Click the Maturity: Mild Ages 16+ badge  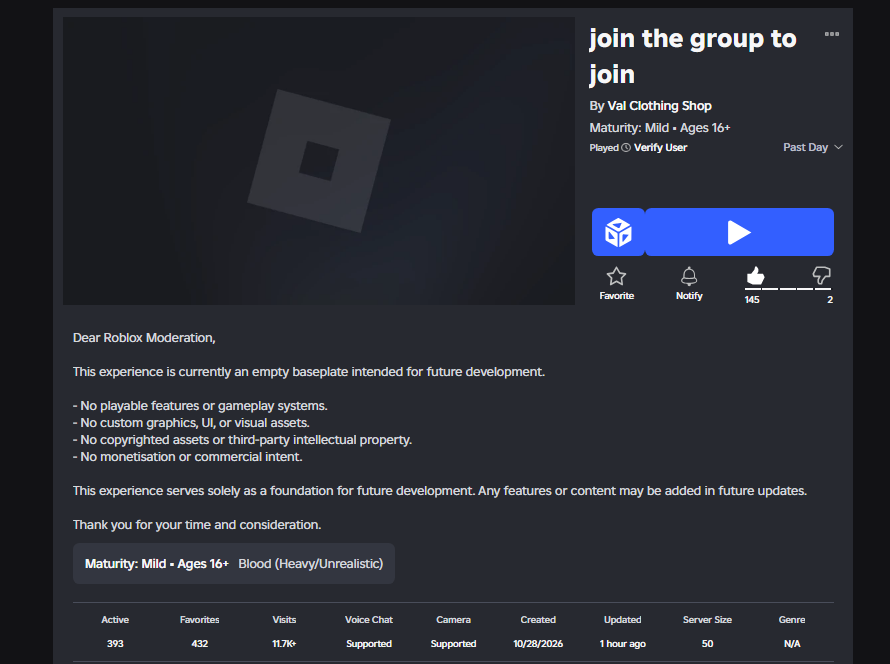point(157,564)
